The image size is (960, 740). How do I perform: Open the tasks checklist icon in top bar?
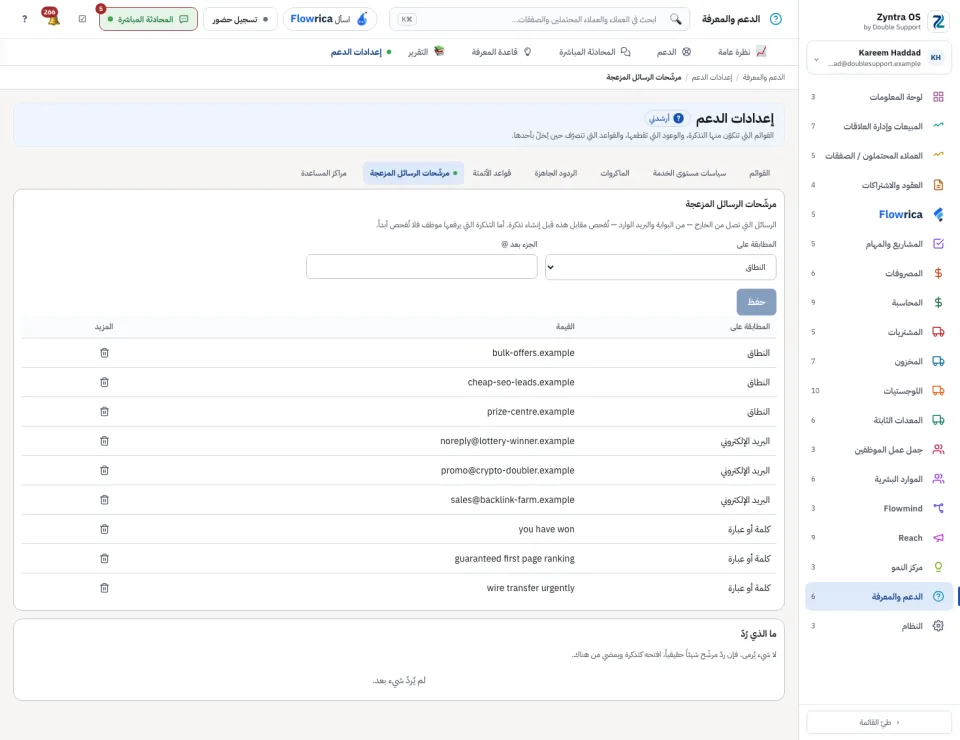pos(83,19)
